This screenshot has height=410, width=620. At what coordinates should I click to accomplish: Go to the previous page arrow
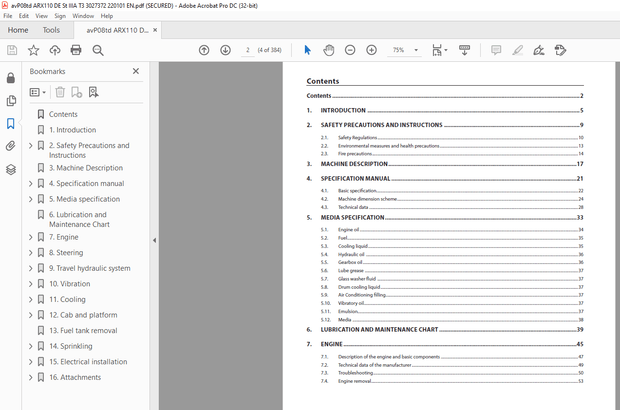204,50
